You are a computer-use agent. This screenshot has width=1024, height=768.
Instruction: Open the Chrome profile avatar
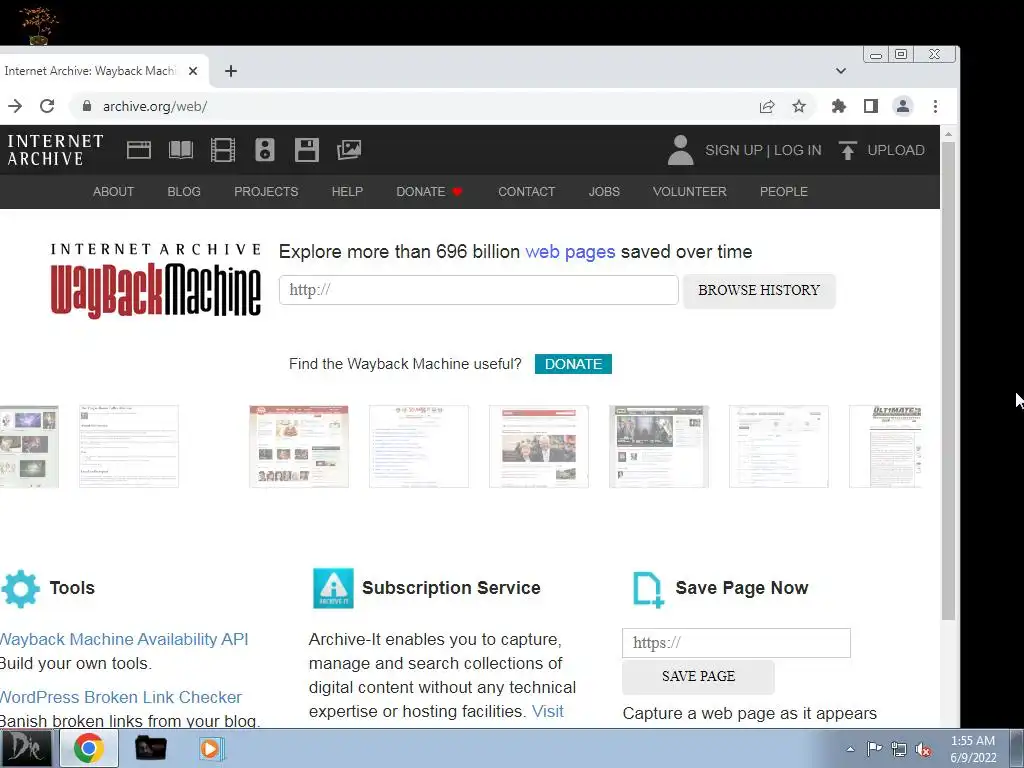(903, 106)
